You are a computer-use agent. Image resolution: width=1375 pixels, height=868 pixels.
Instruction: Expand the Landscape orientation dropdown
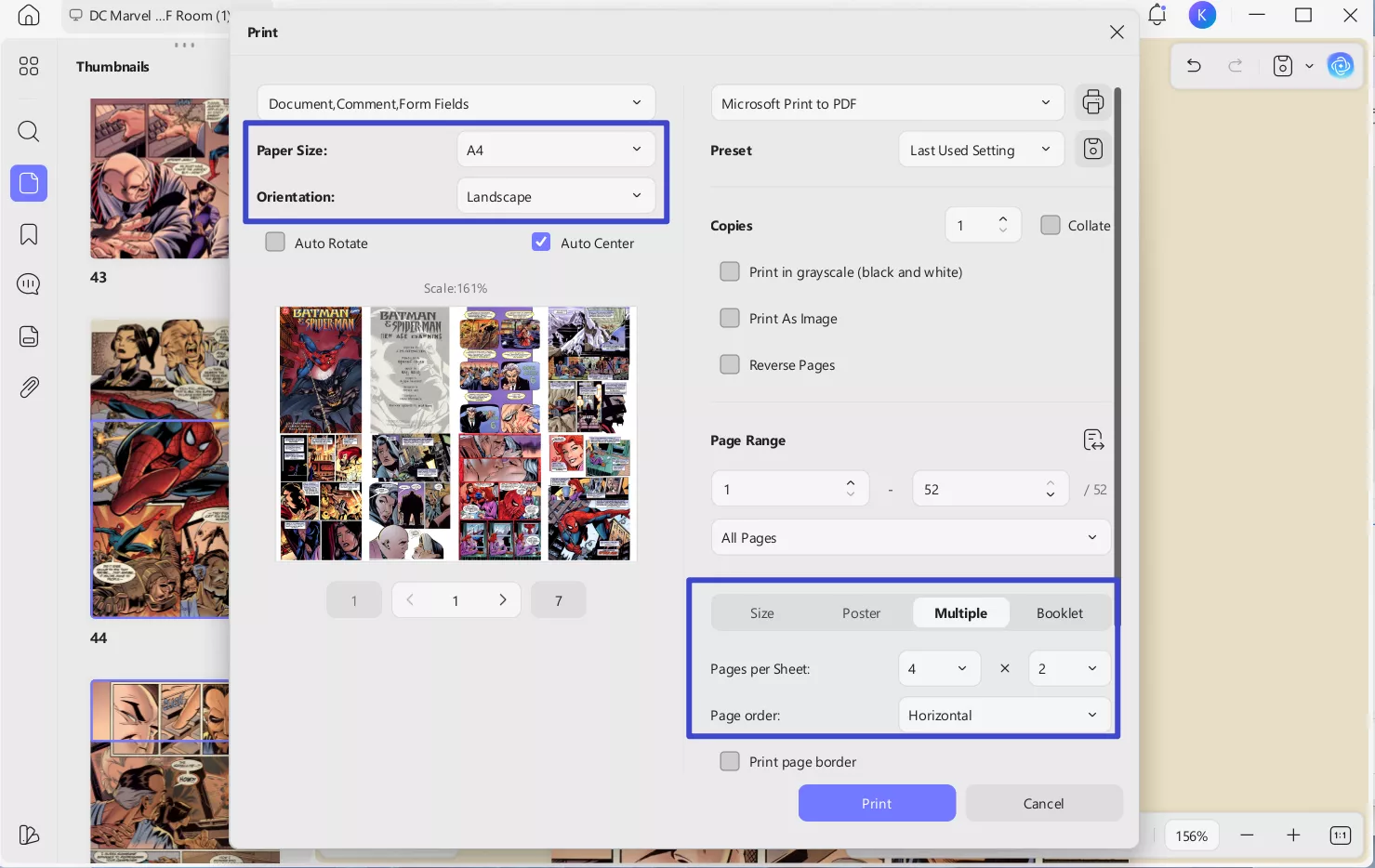coord(555,196)
